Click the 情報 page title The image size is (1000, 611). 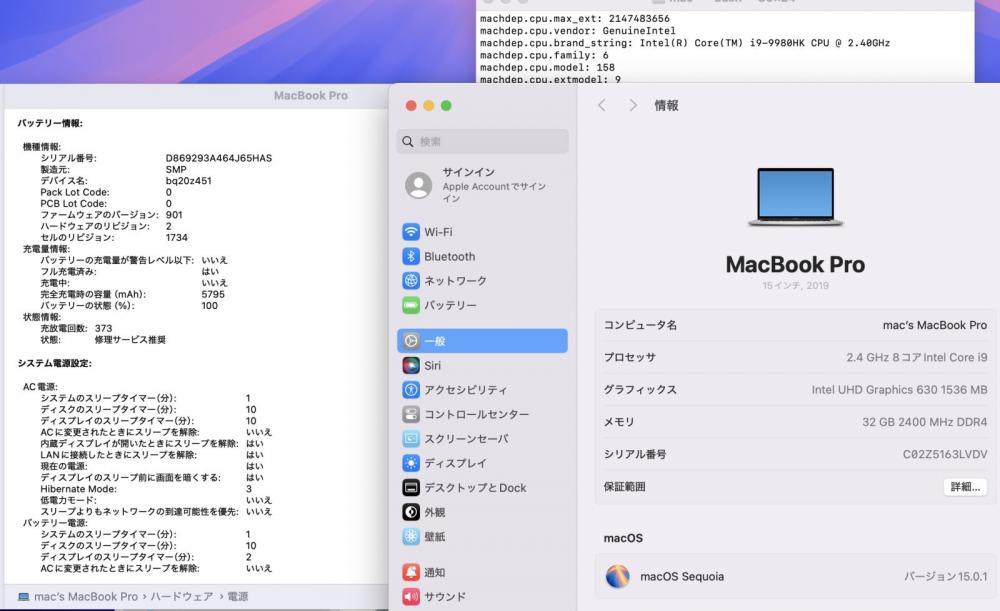666,106
